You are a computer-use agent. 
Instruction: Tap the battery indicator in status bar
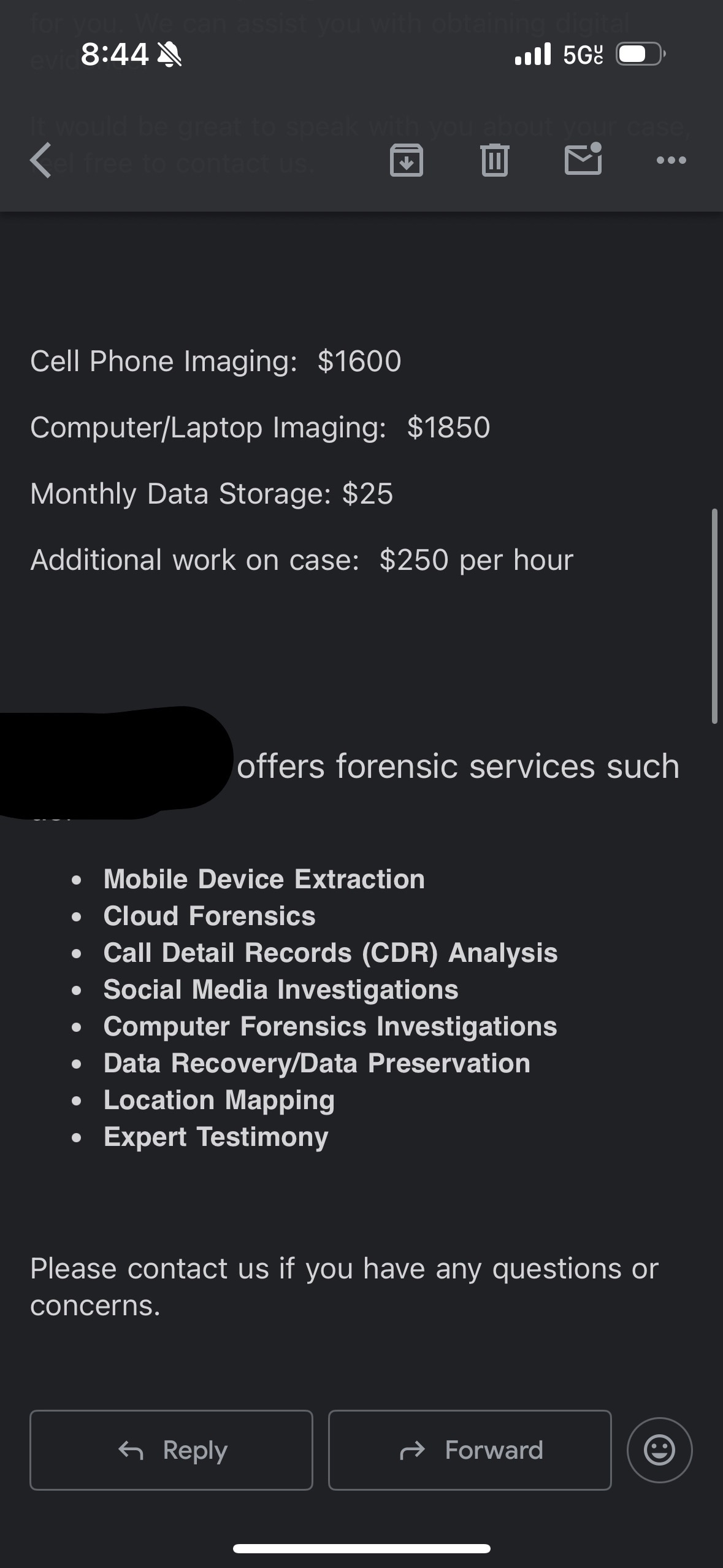pos(641,55)
